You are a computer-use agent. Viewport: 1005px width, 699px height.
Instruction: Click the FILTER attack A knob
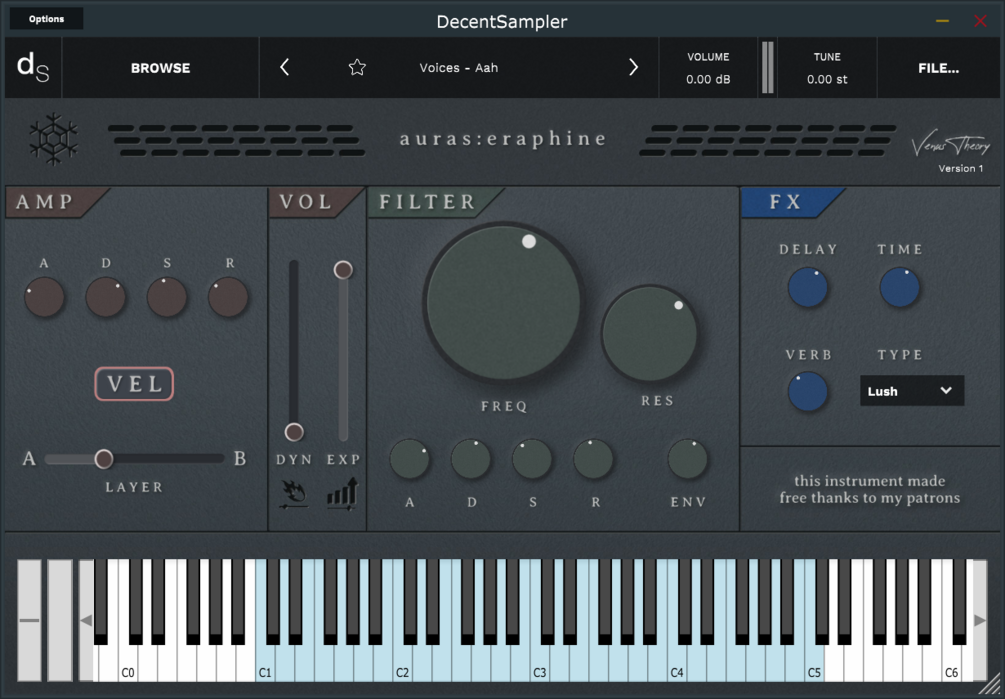[x=410, y=459]
